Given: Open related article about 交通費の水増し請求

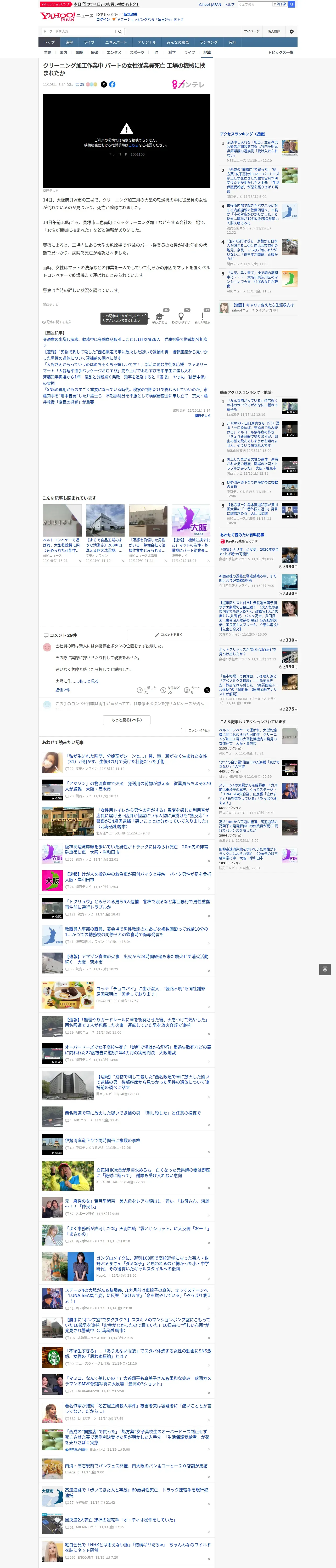Looking at the screenshot, I should click(125, 342).
